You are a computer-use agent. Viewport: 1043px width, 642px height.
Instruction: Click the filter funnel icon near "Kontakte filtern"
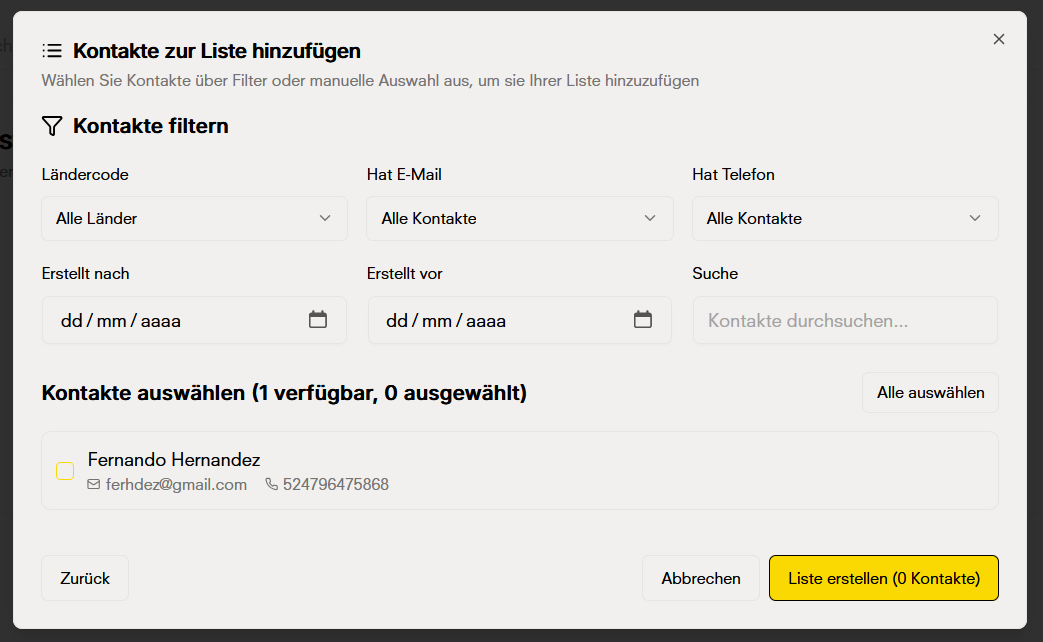pos(50,126)
